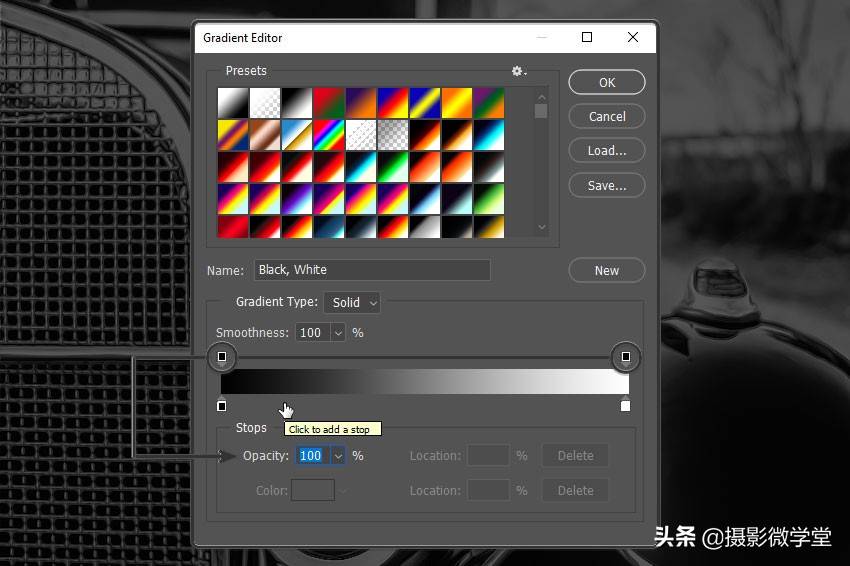Create a new preset with New button

click(x=607, y=271)
